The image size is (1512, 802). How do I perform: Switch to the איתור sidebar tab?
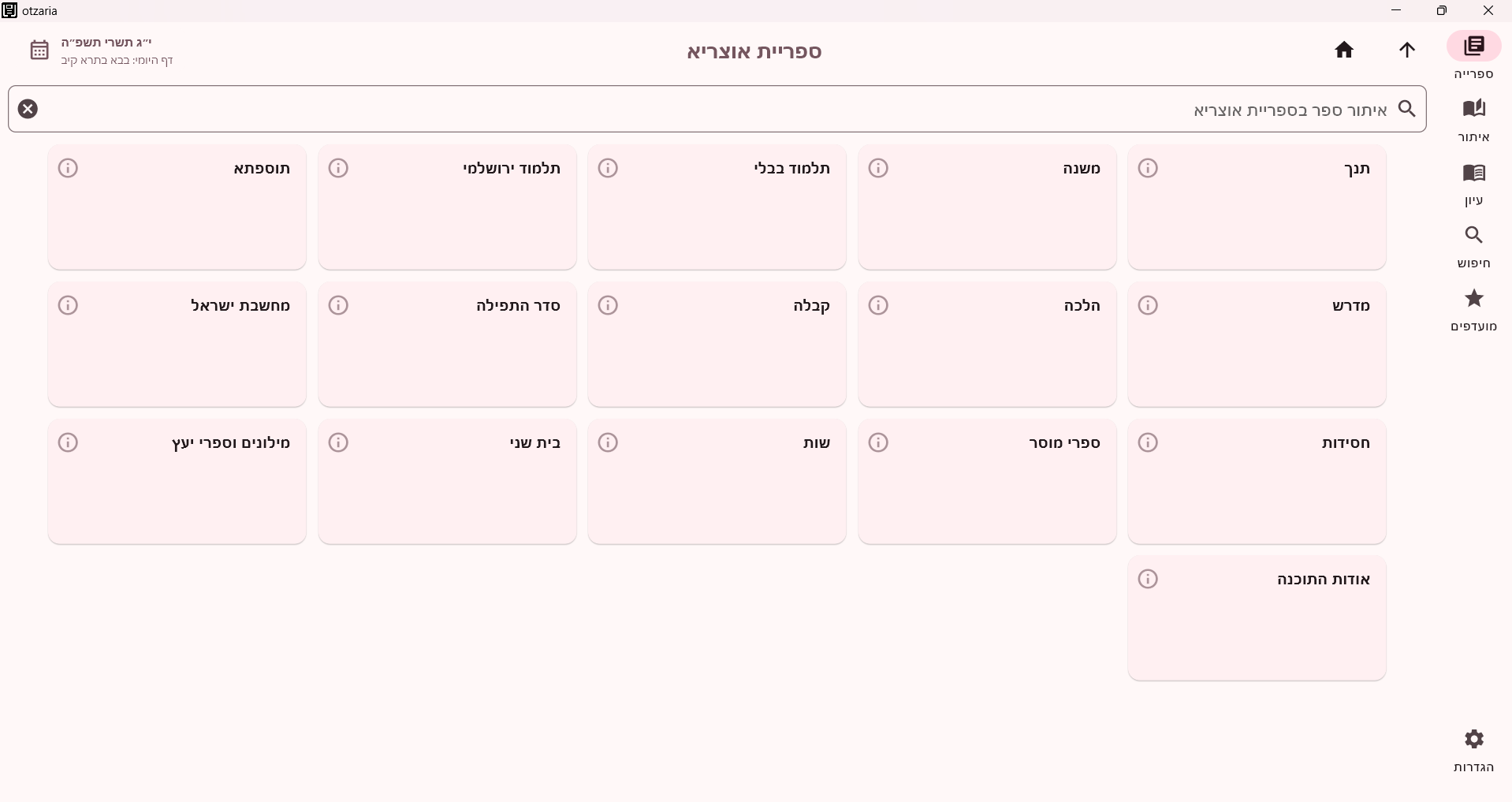click(1473, 120)
